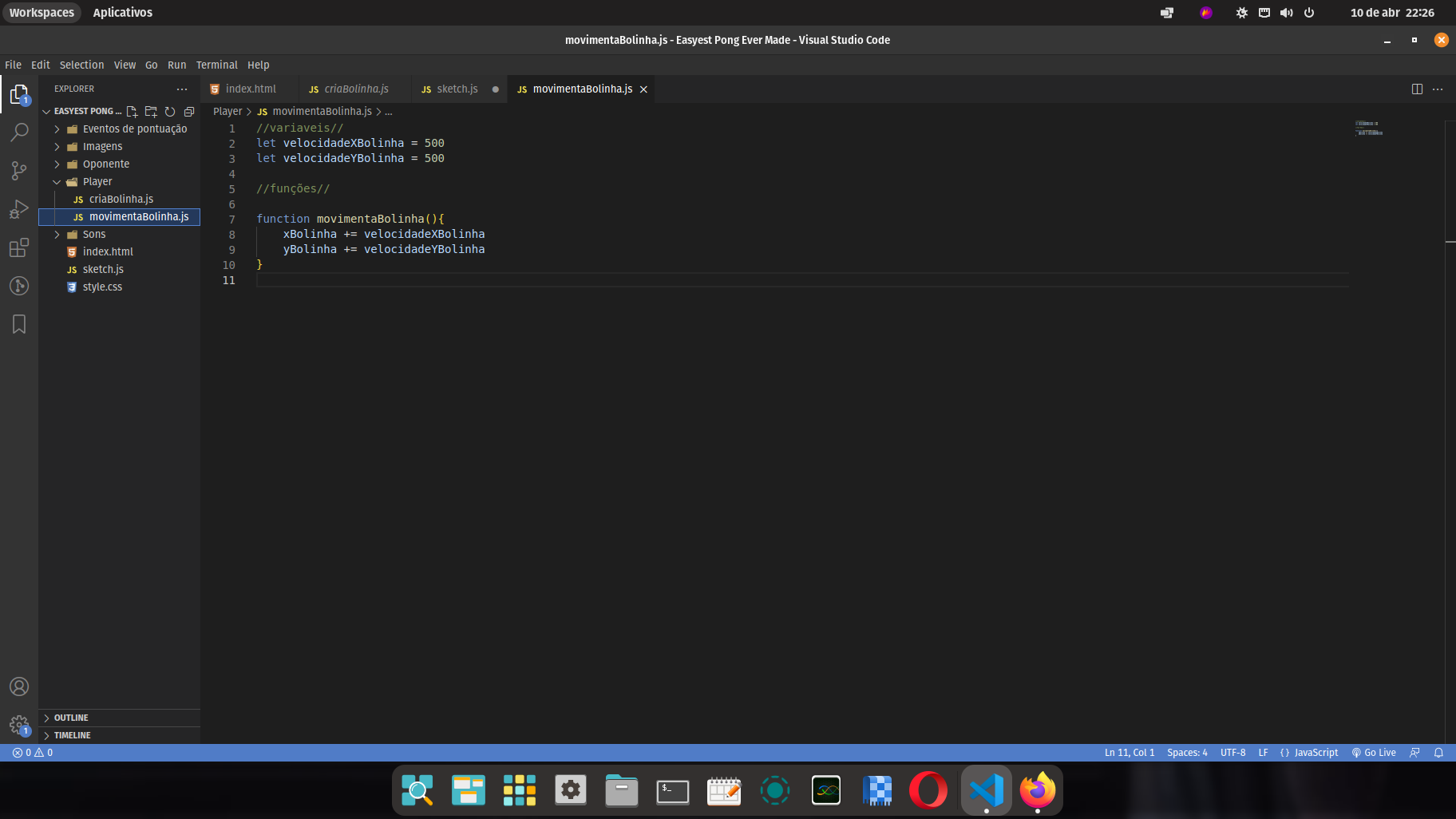The height and width of the screenshot is (819, 1456).
Task: Open the Selection menu
Action: click(x=81, y=65)
